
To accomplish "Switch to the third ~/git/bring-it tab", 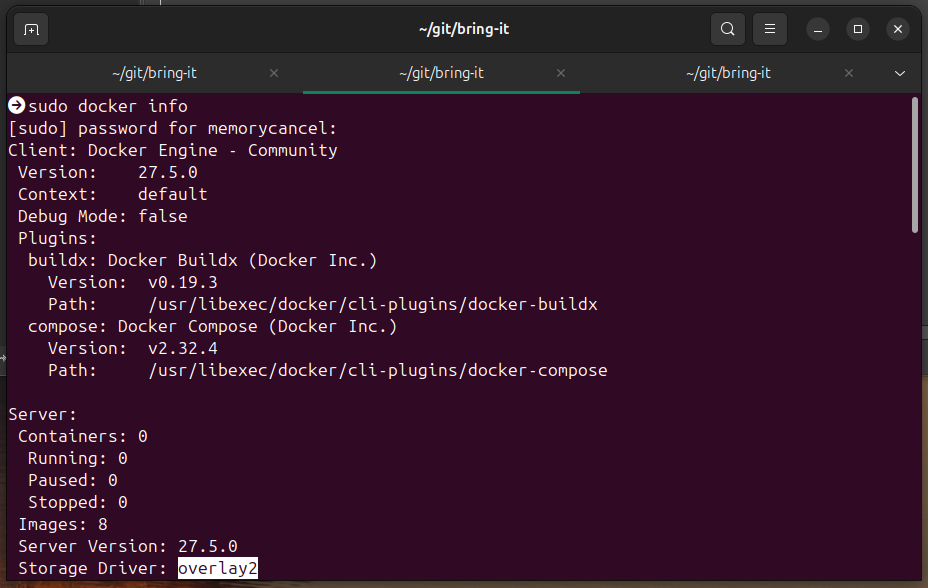I will tap(729, 73).
